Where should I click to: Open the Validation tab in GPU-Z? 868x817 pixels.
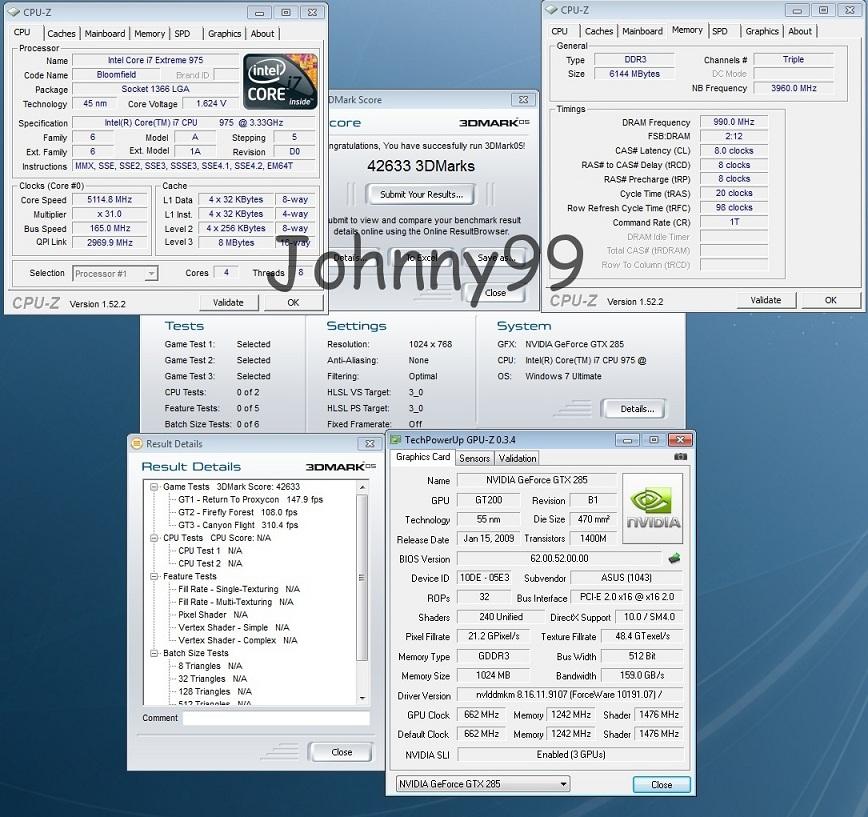[517, 458]
